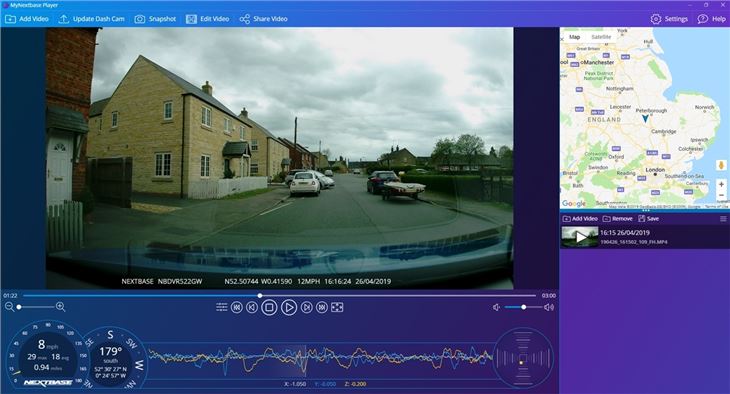The height and width of the screenshot is (394, 730).
Task: Open Settings gear
Action: pos(669,19)
